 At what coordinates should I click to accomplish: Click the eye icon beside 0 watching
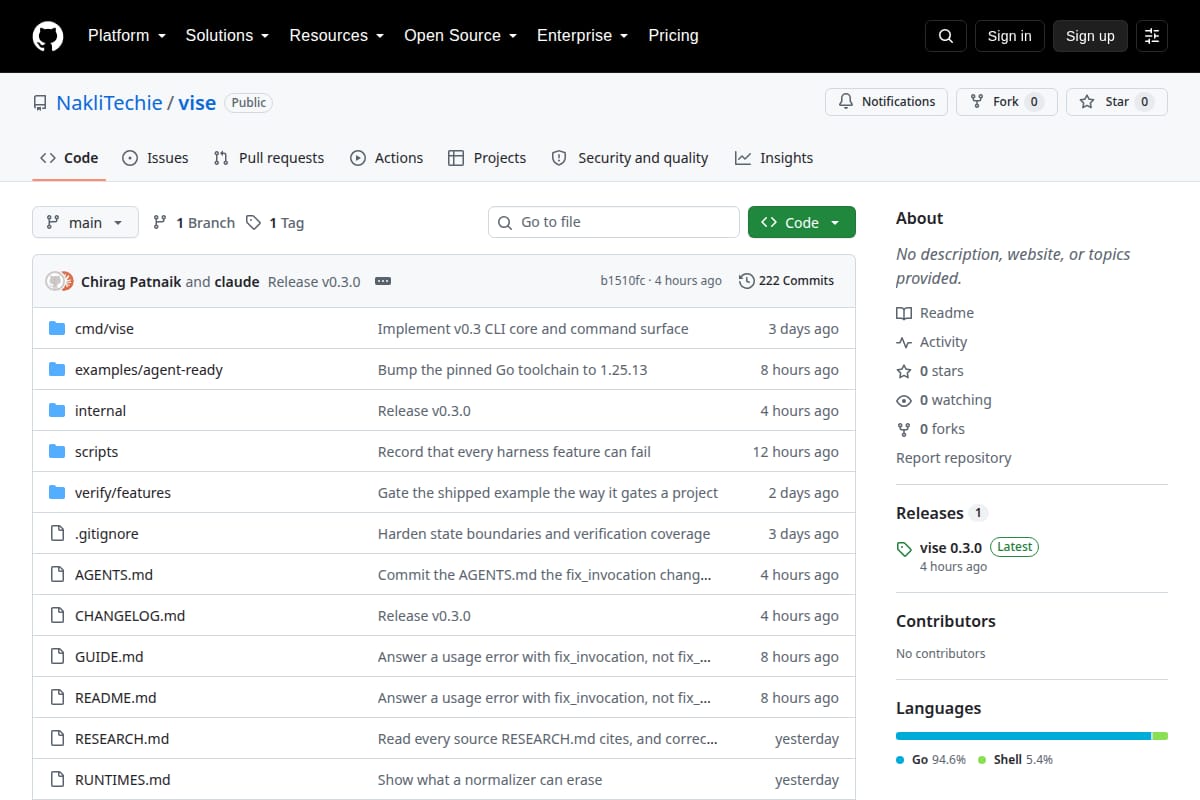click(904, 400)
